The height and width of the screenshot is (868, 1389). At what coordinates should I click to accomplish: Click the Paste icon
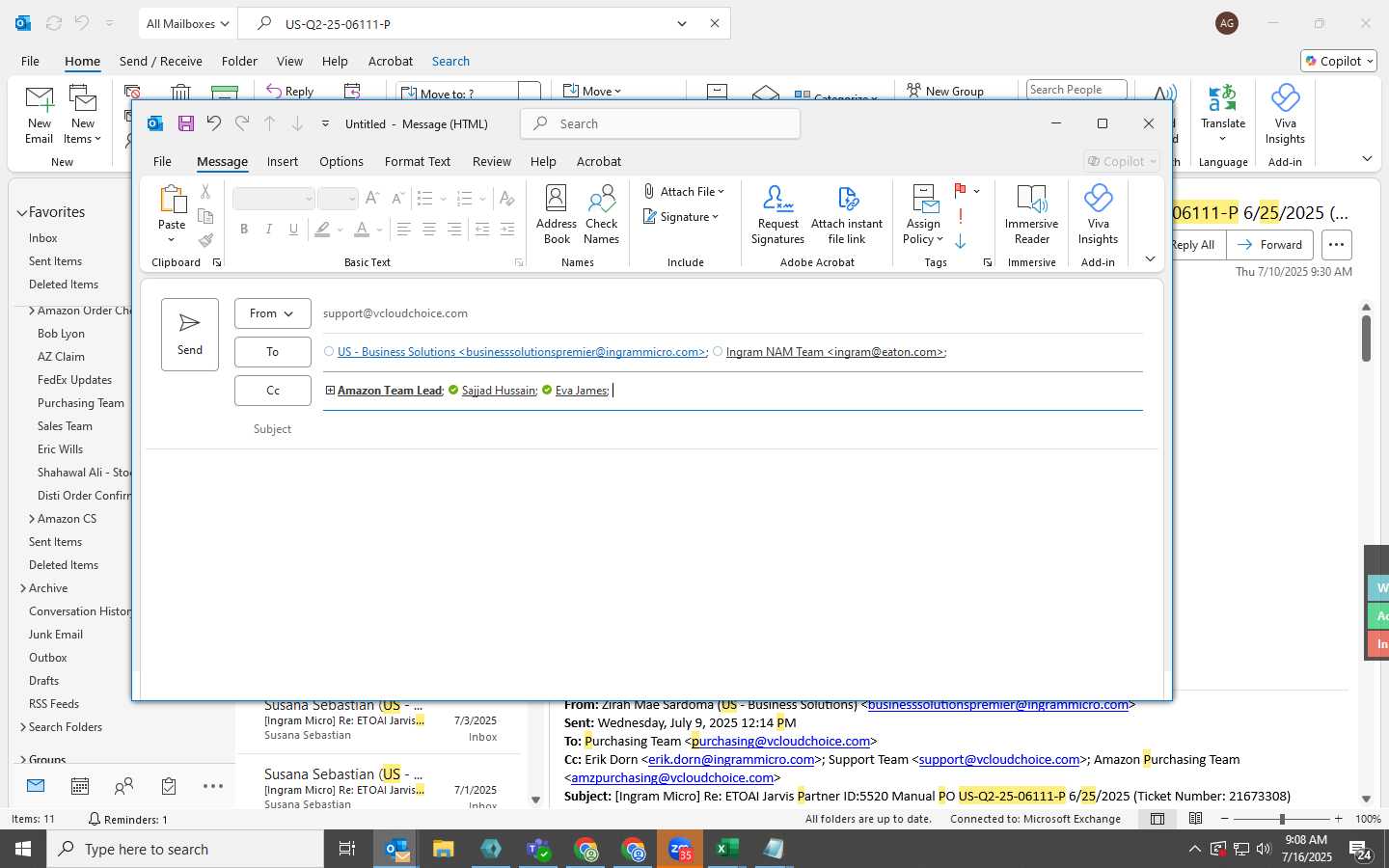[x=172, y=200]
